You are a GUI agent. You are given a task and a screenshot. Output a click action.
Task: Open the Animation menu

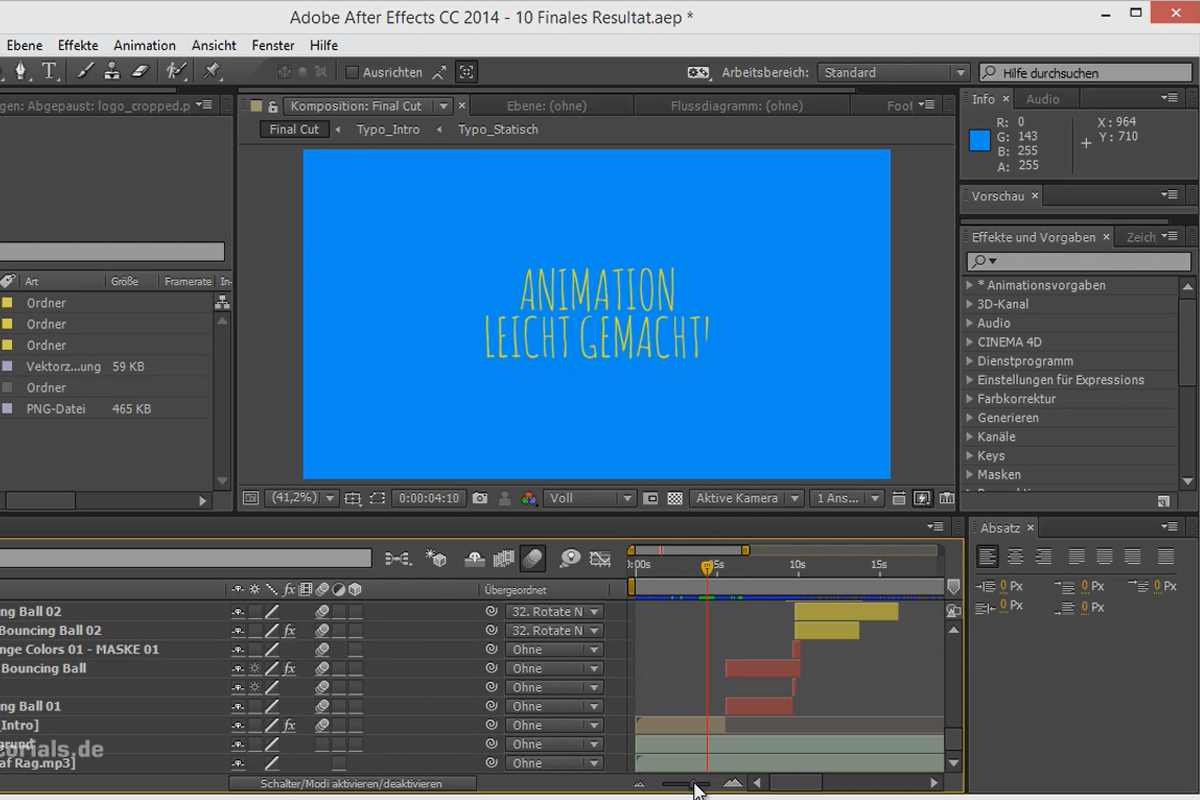click(x=145, y=45)
